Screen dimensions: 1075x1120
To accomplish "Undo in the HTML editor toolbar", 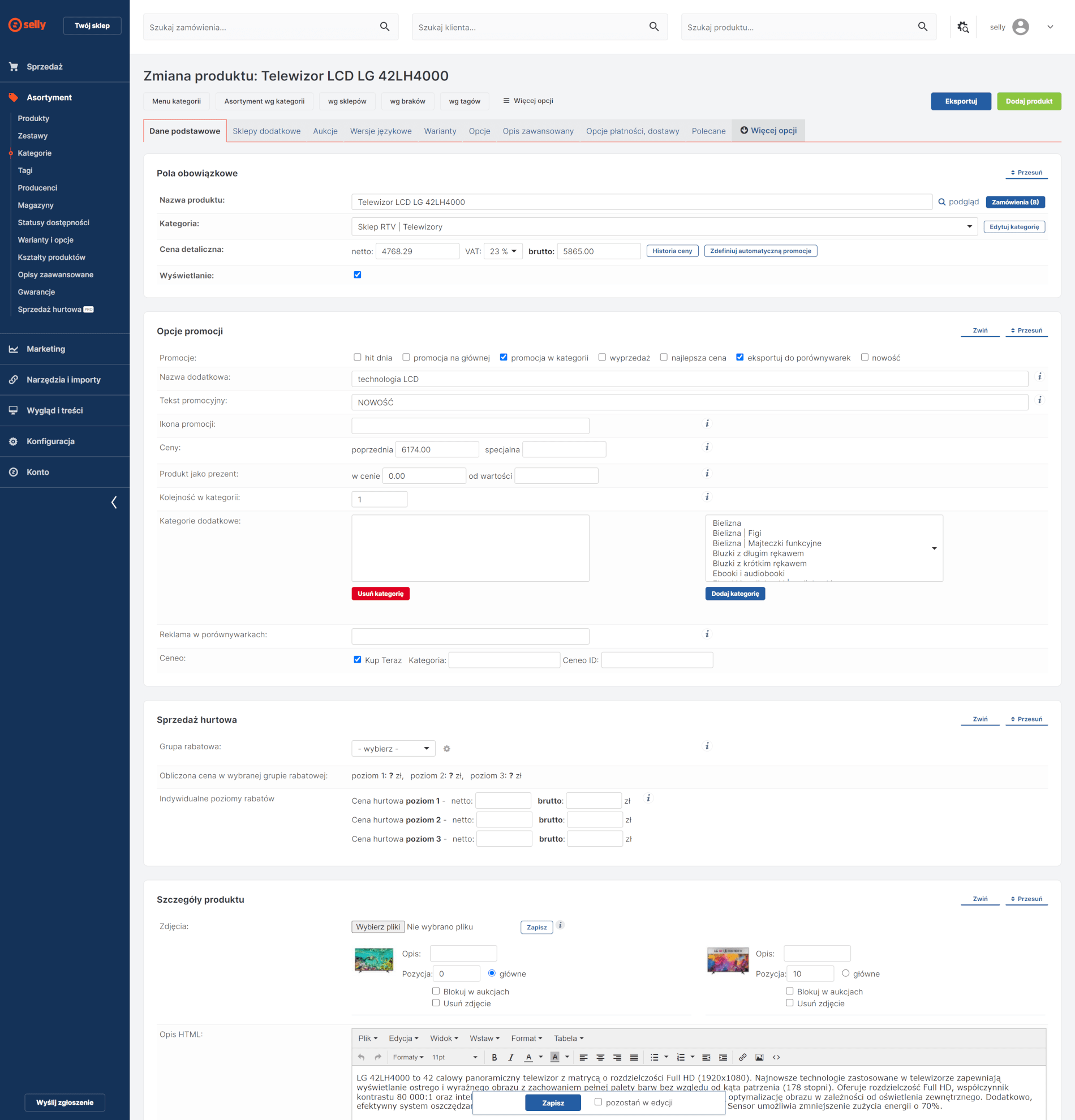I will point(361,1057).
